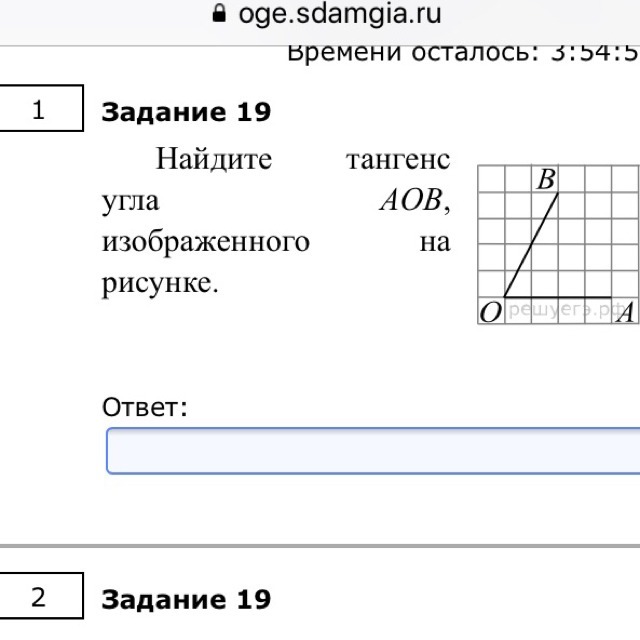The image size is (640, 640).
Task: Click the second Задание 19 heading
Action: coord(187,599)
